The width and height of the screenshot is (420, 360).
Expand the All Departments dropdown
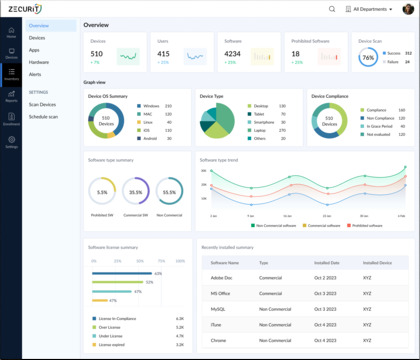[369, 9]
